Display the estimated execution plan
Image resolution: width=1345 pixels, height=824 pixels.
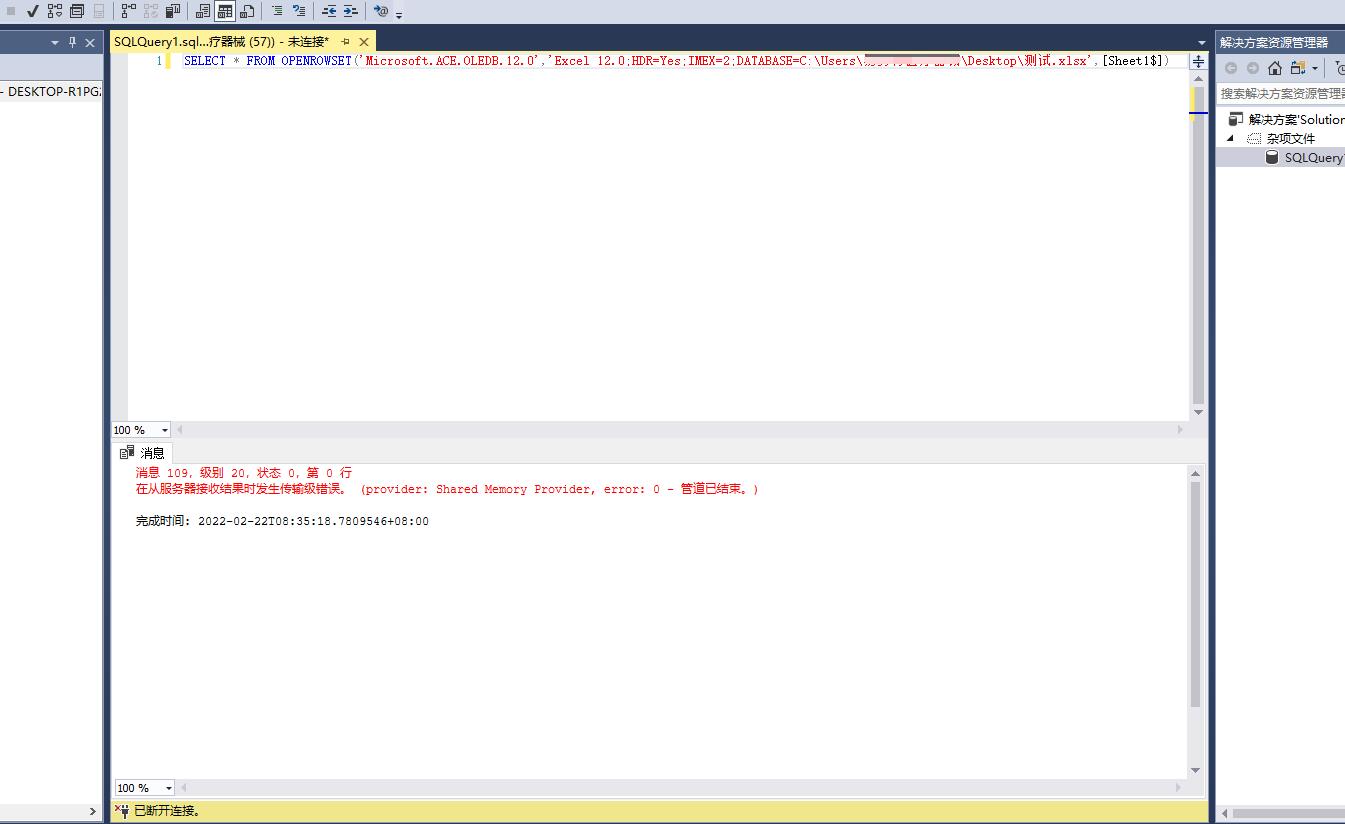[x=57, y=11]
